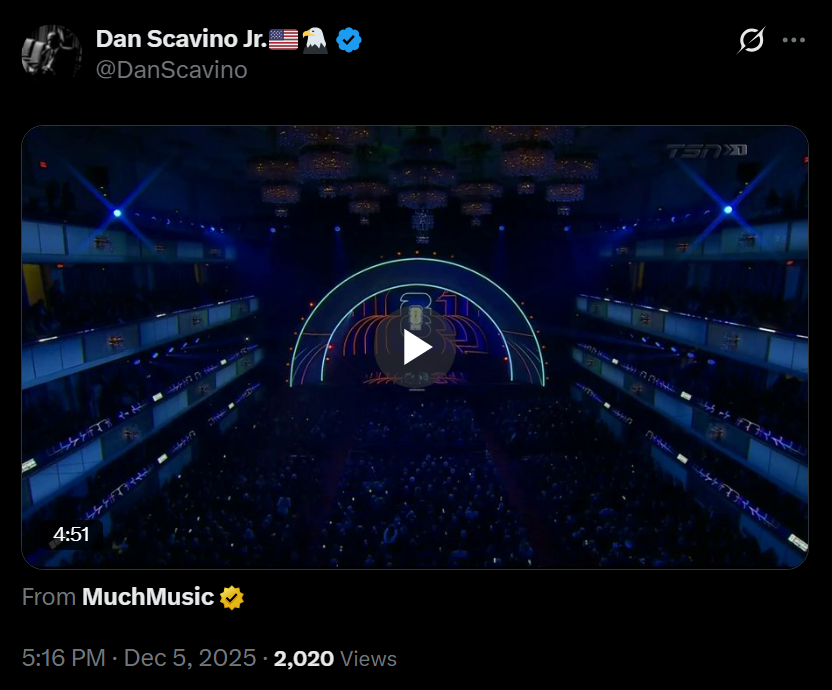Click the 4:51 video duration label
This screenshot has height=690, width=832.
tap(71, 534)
